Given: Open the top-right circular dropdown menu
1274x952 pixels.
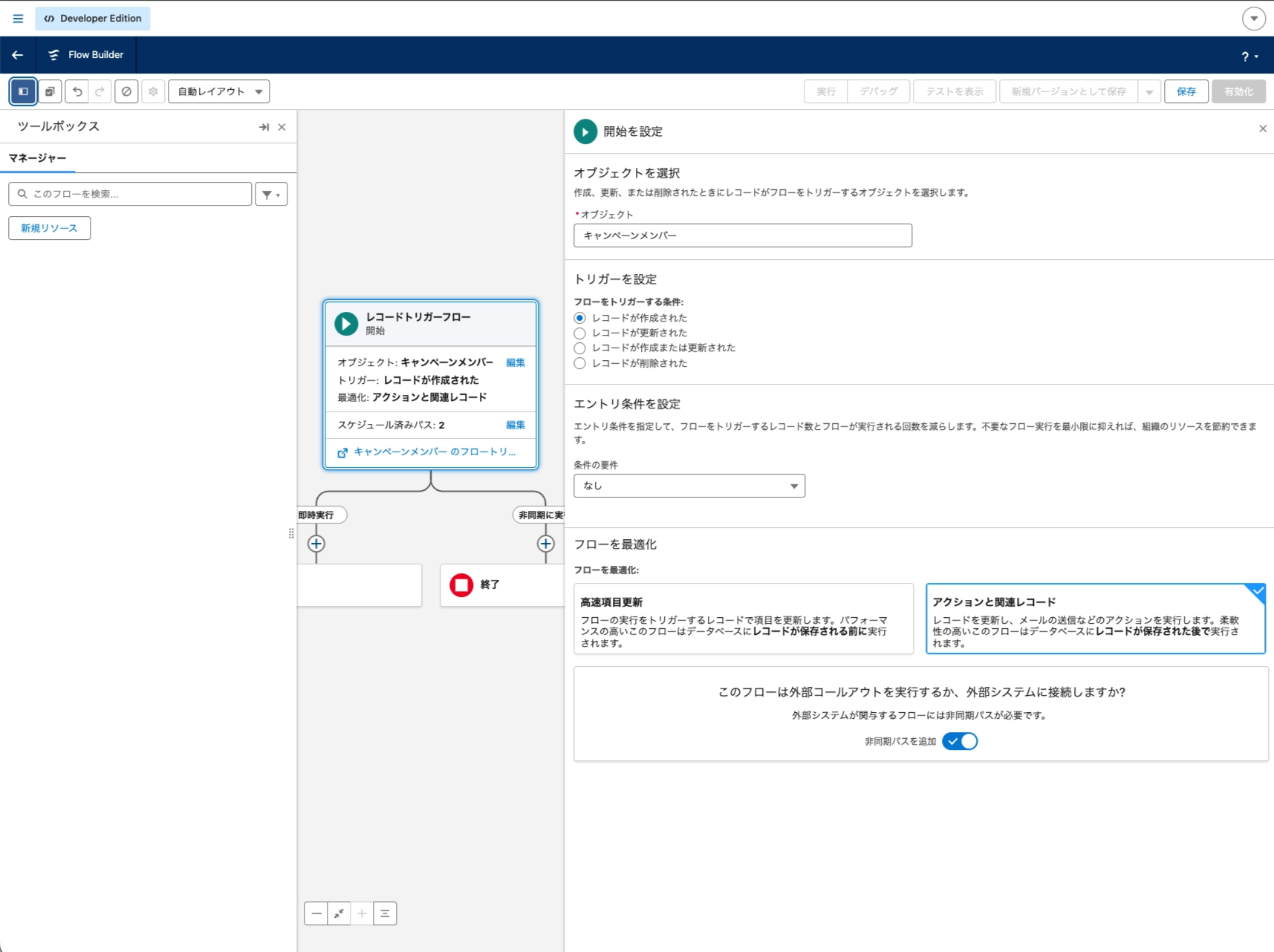Looking at the screenshot, I should click(1254, 19).
